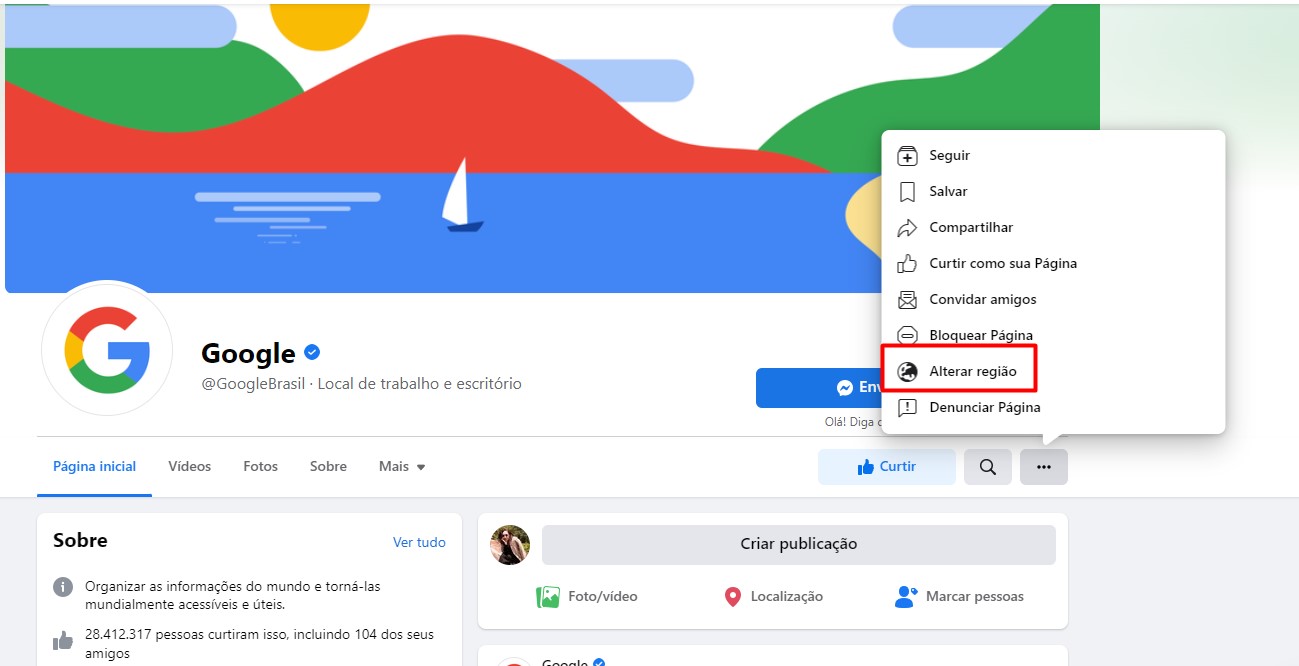Select Convidar amigos menu option
The width and height of the screenshot is (1299, 666).
coord(1053,300)
